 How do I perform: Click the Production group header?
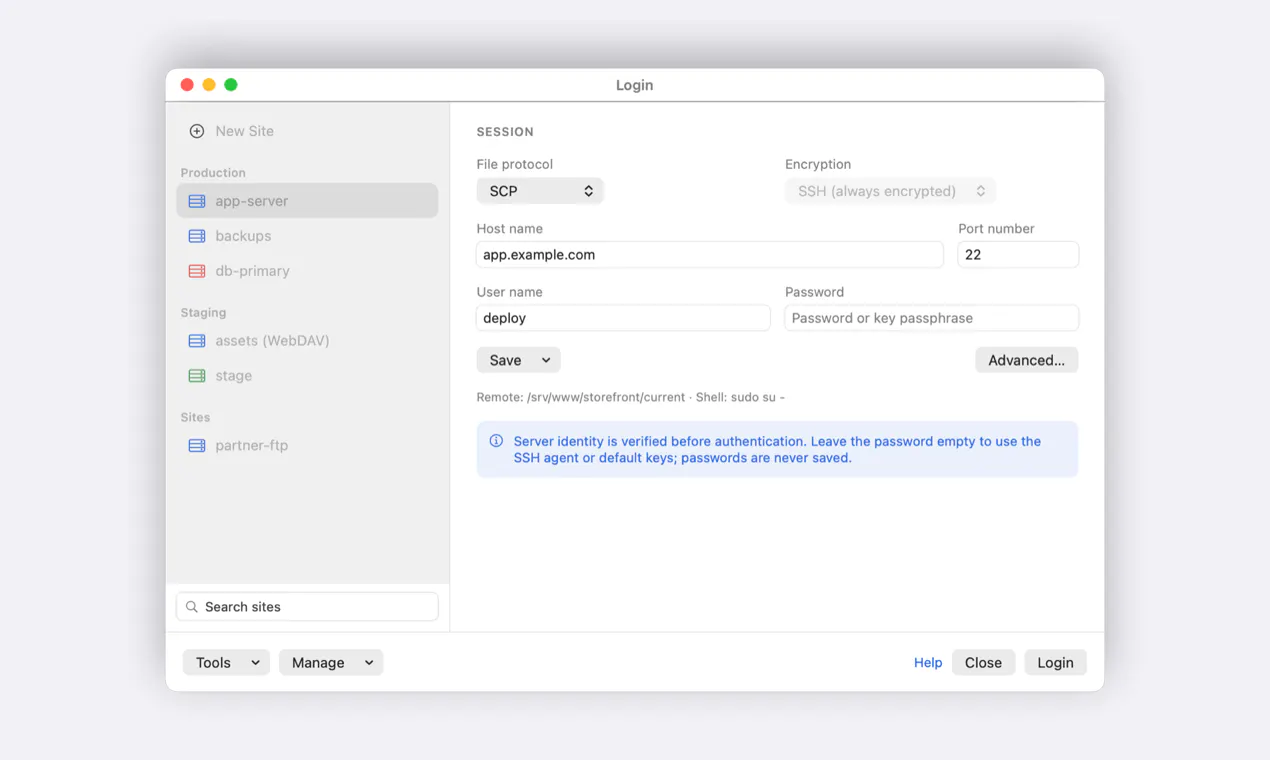click(213, 173)
